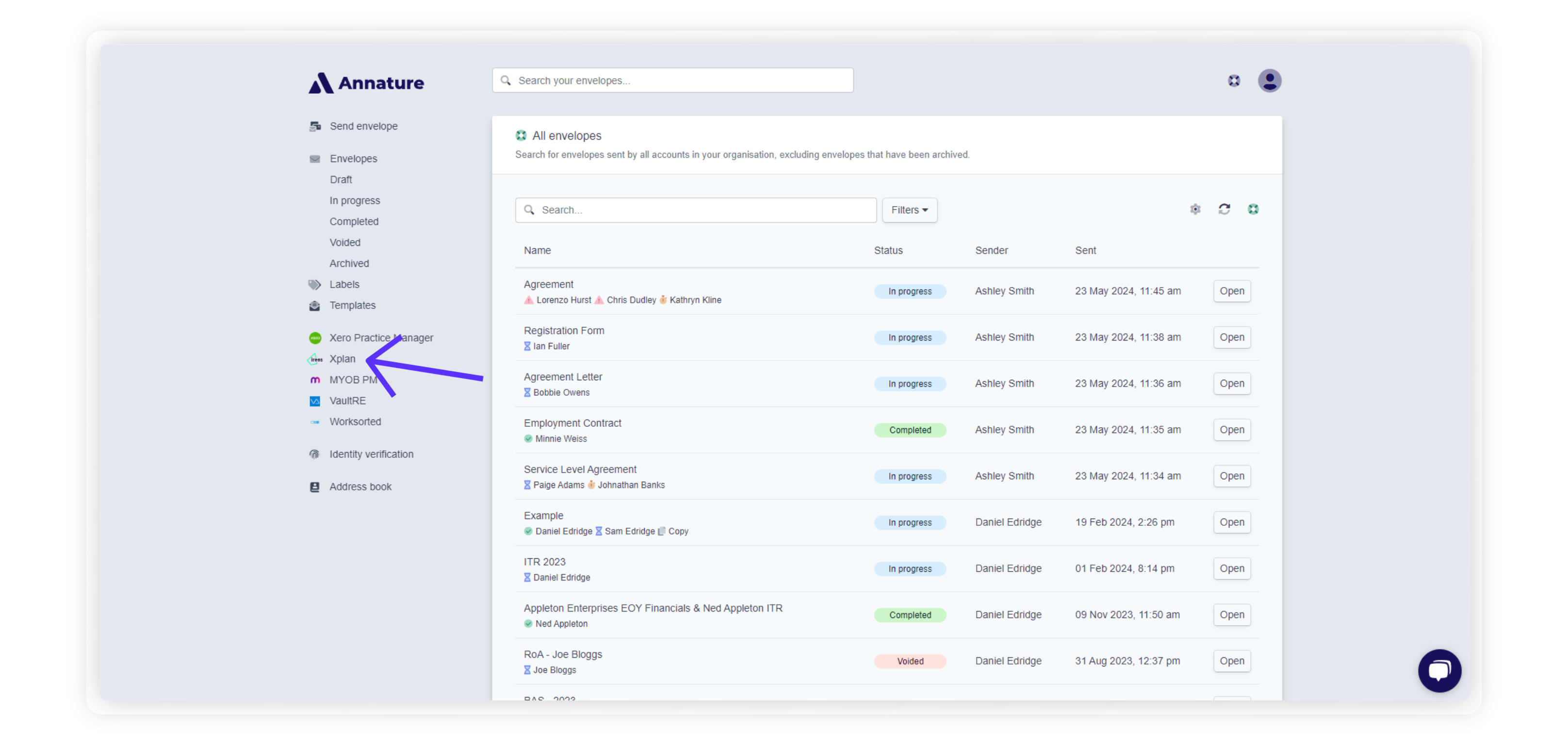Refresh the envelopes list
Viewport: 1568px width, 745px height.
1224,210
